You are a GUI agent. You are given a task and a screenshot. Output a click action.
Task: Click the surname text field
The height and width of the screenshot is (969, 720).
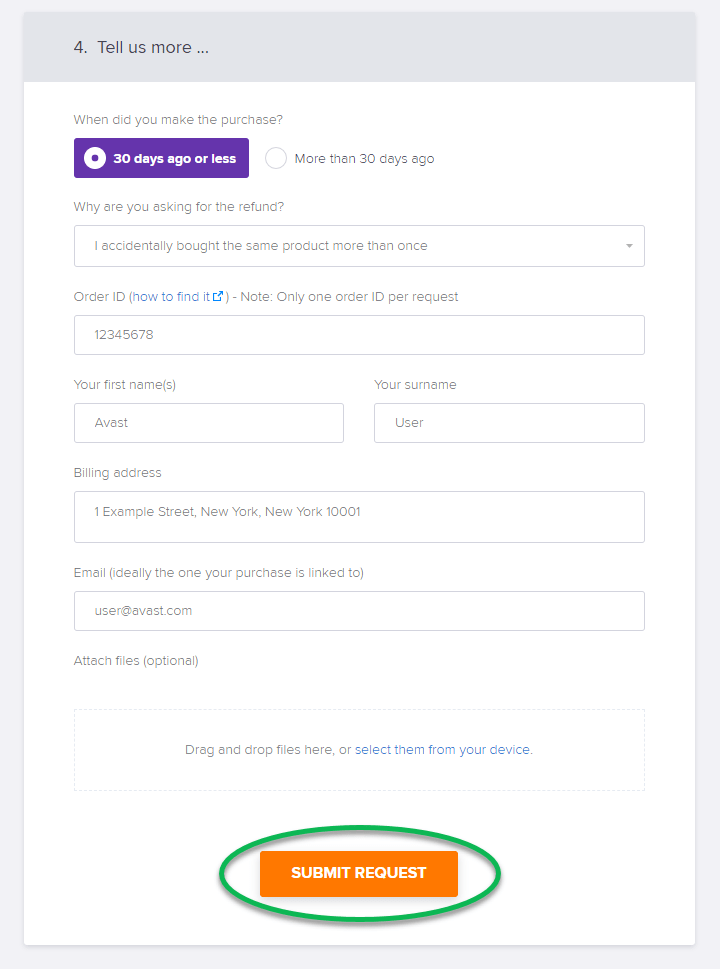[x=509, y=423]
